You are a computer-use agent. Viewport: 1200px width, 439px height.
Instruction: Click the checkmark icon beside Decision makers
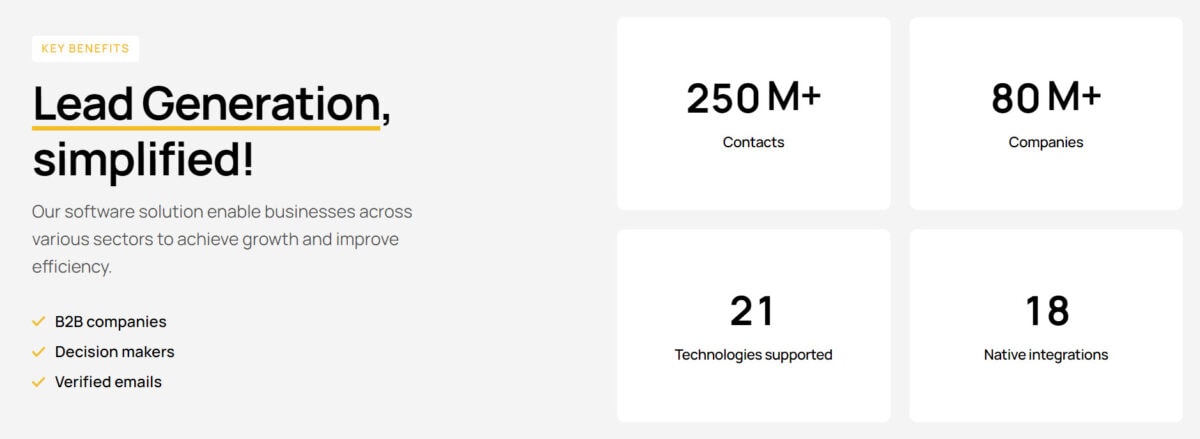pyautogui.click(x=39, y=352)
